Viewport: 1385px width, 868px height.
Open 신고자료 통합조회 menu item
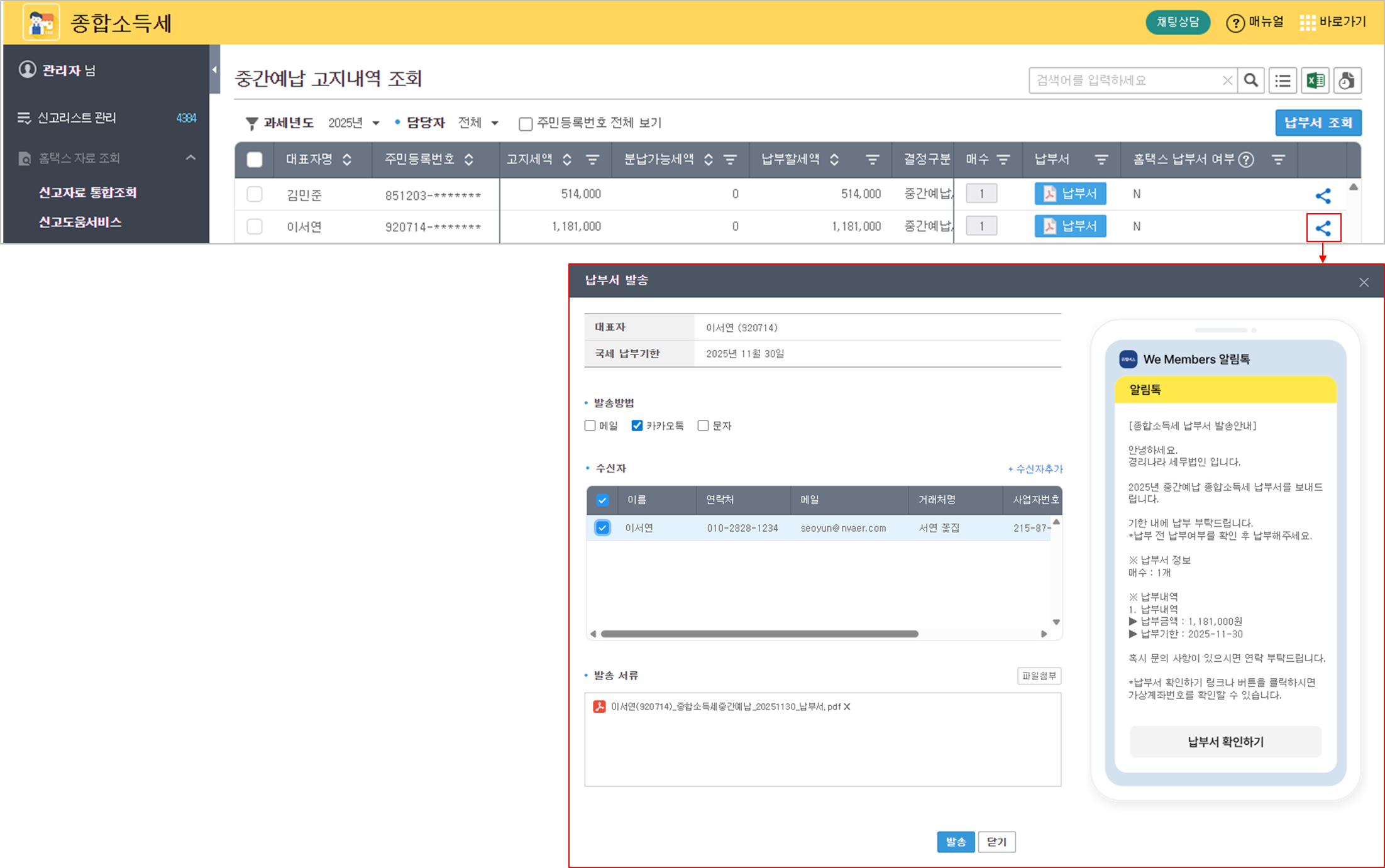click(87, 192)
